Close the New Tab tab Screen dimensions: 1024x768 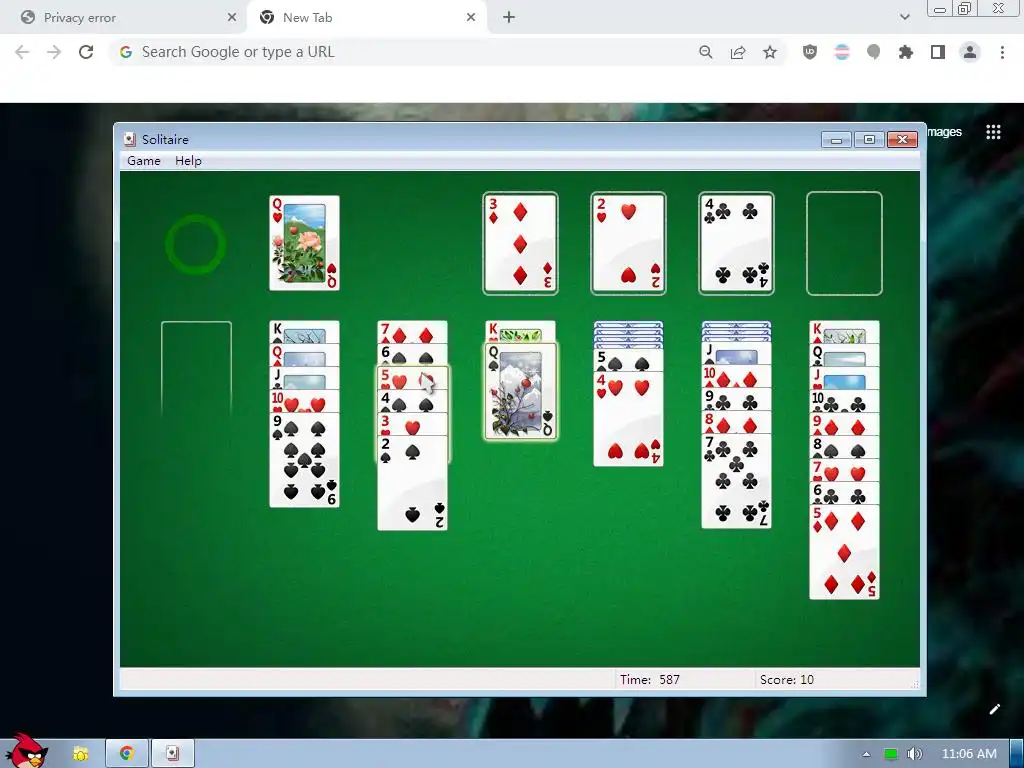pos(471,18)
